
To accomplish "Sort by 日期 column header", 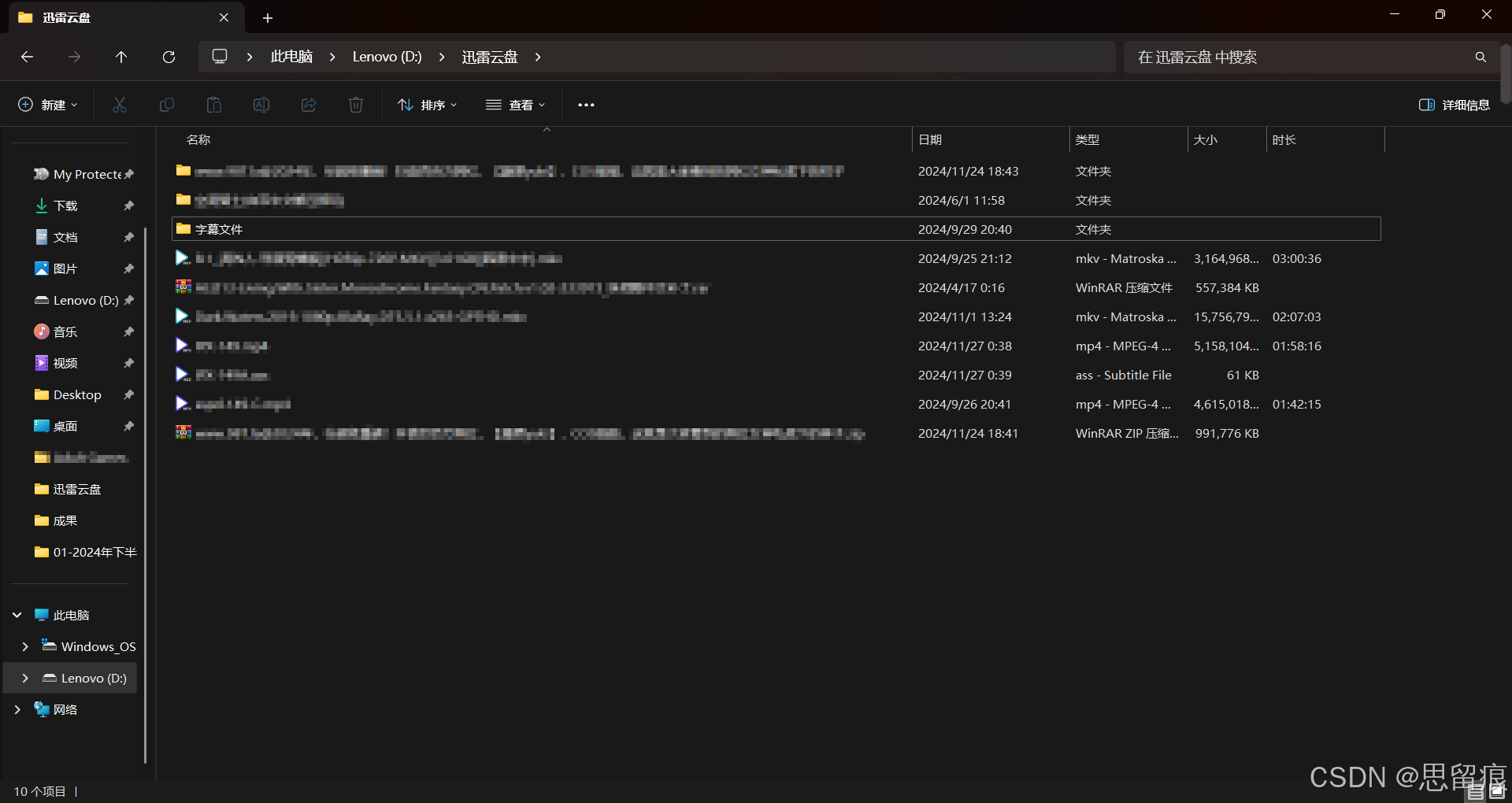I will (991, 139).
